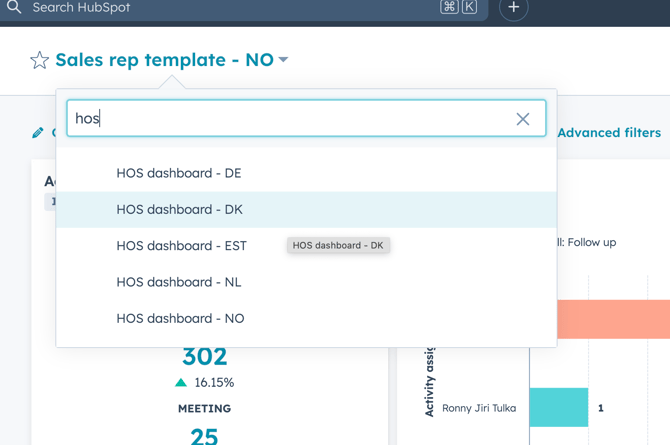The height and width of the screenshot is (445, 670).
Task: Clear the 'hos' search with the X icon
Action: [x=523, y=119]
